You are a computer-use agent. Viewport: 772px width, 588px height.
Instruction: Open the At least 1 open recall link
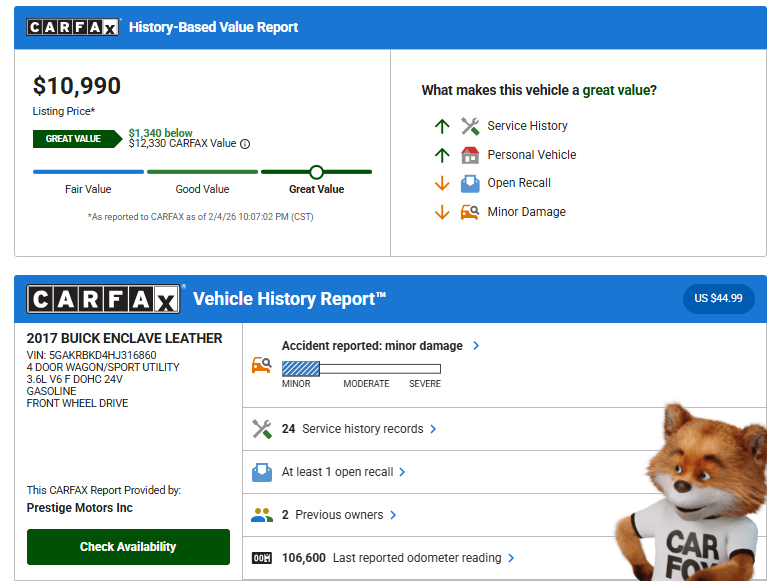[343, 472]
